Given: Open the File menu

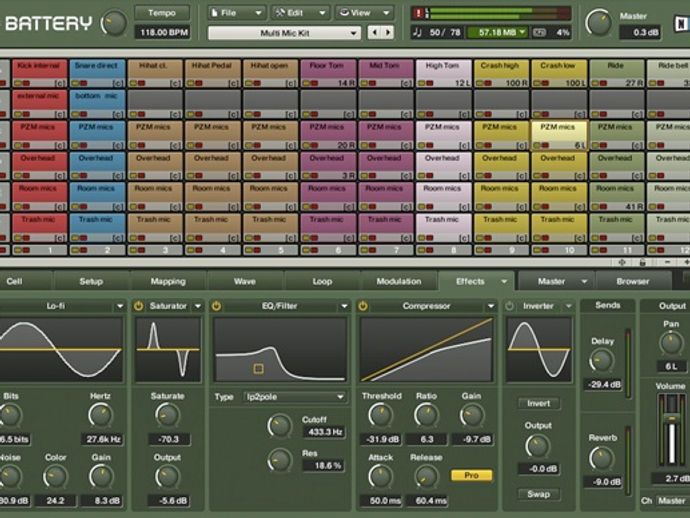Looking at the screenshot, I should (237, 13).
